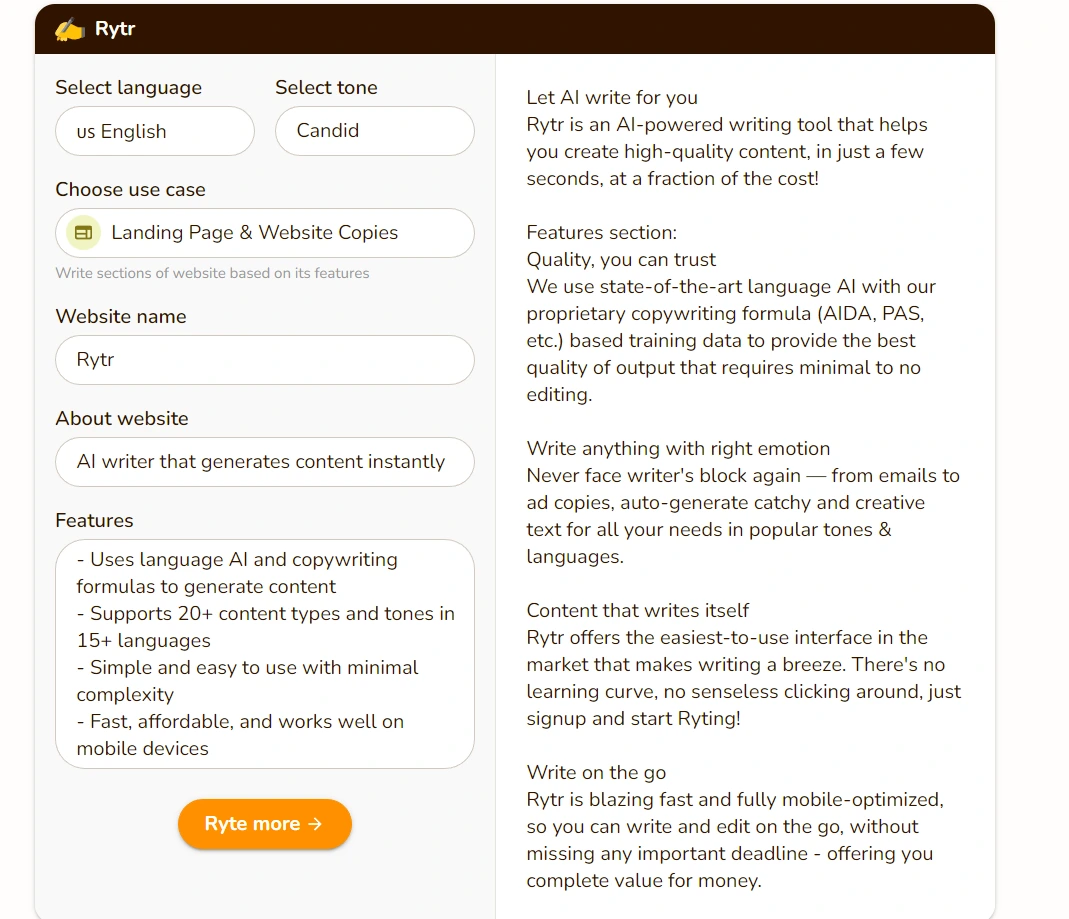Click the Rytr title text in header

point(115,29)
